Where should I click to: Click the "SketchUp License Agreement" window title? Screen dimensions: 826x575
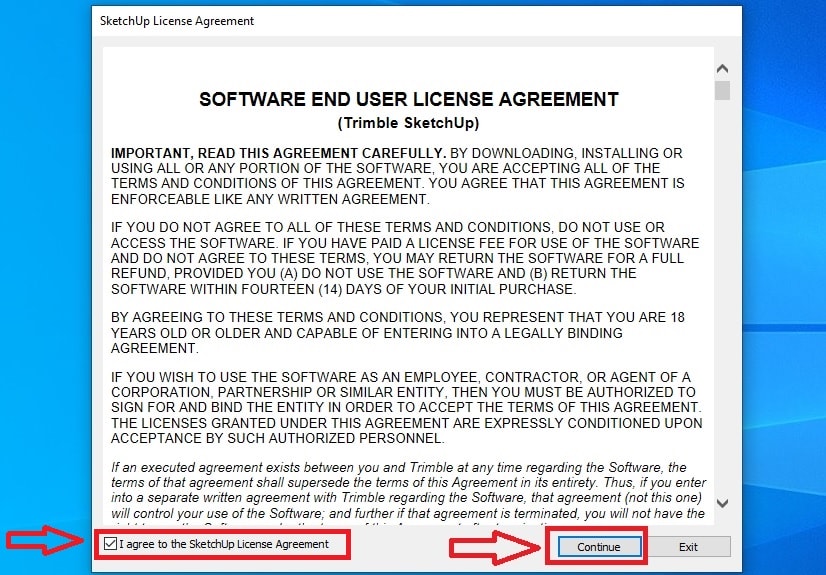tap(177, 21)
